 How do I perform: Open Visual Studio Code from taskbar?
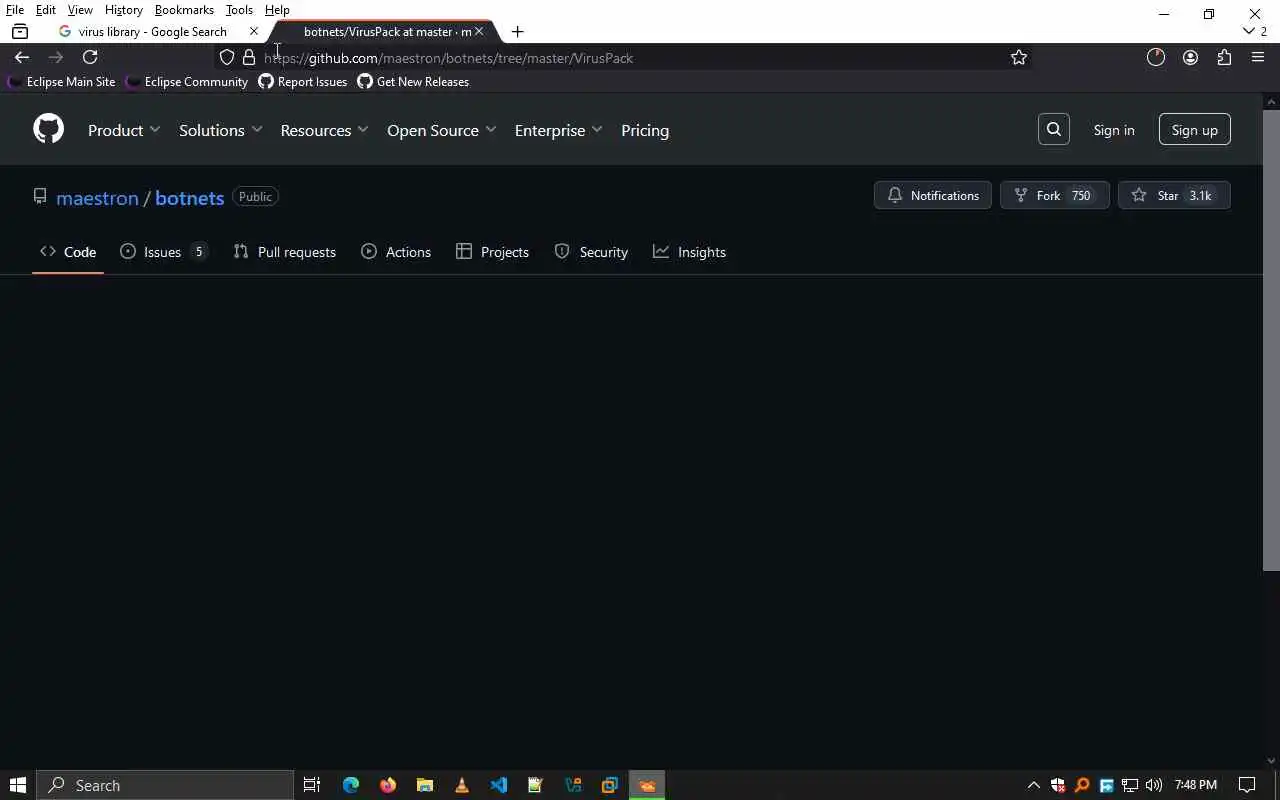tap(499, 785)
